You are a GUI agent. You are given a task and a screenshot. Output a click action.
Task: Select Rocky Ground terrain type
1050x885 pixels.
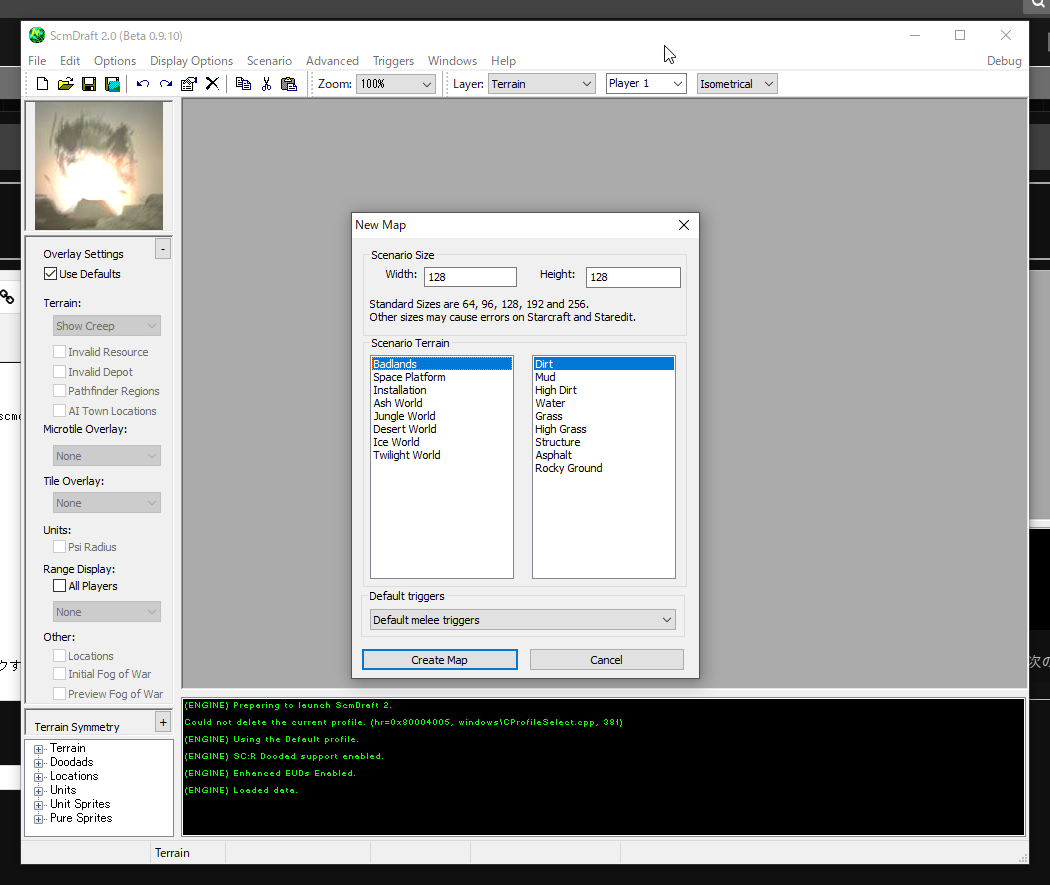point(604,469)
